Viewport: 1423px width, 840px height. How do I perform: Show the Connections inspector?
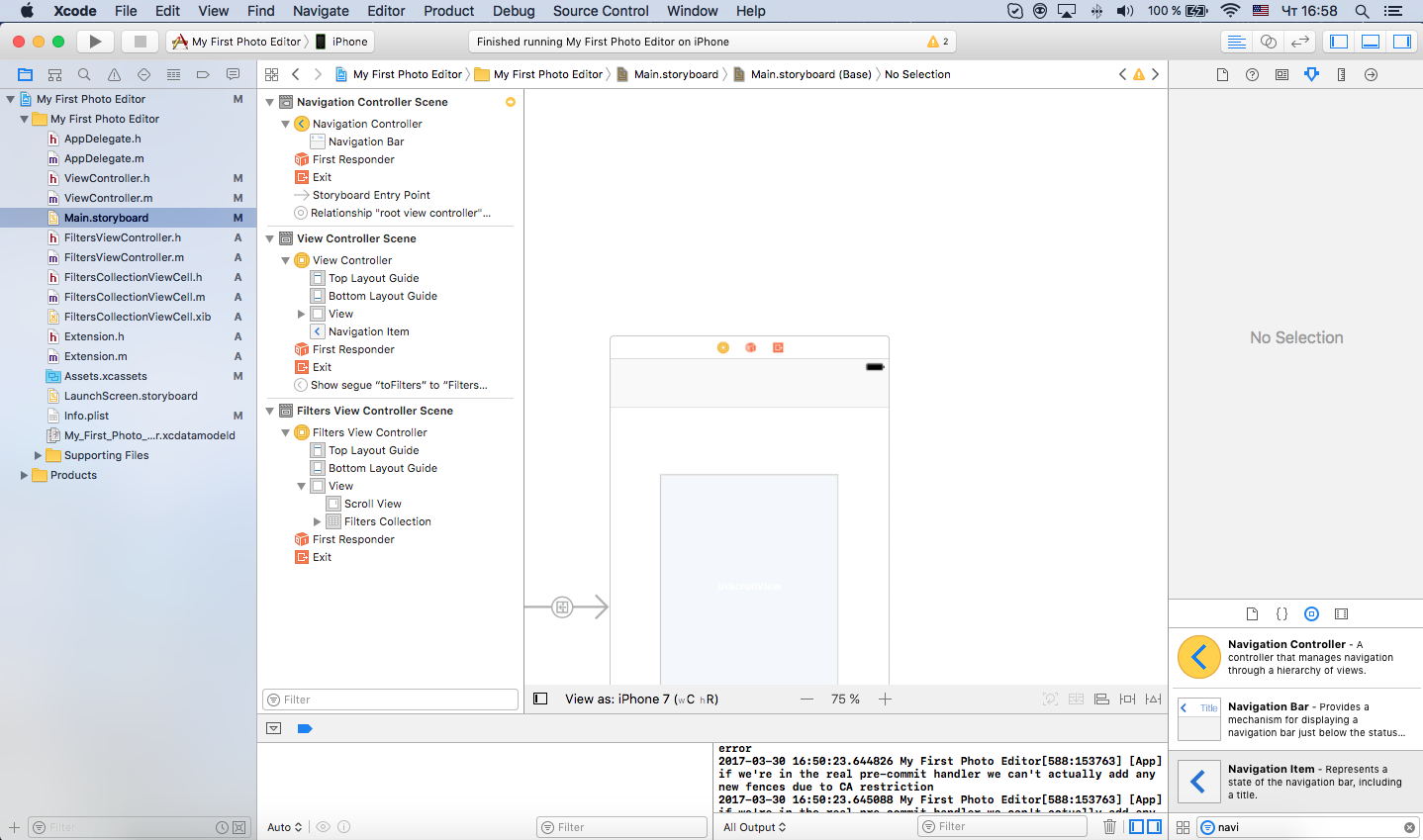click(1371, 74)
